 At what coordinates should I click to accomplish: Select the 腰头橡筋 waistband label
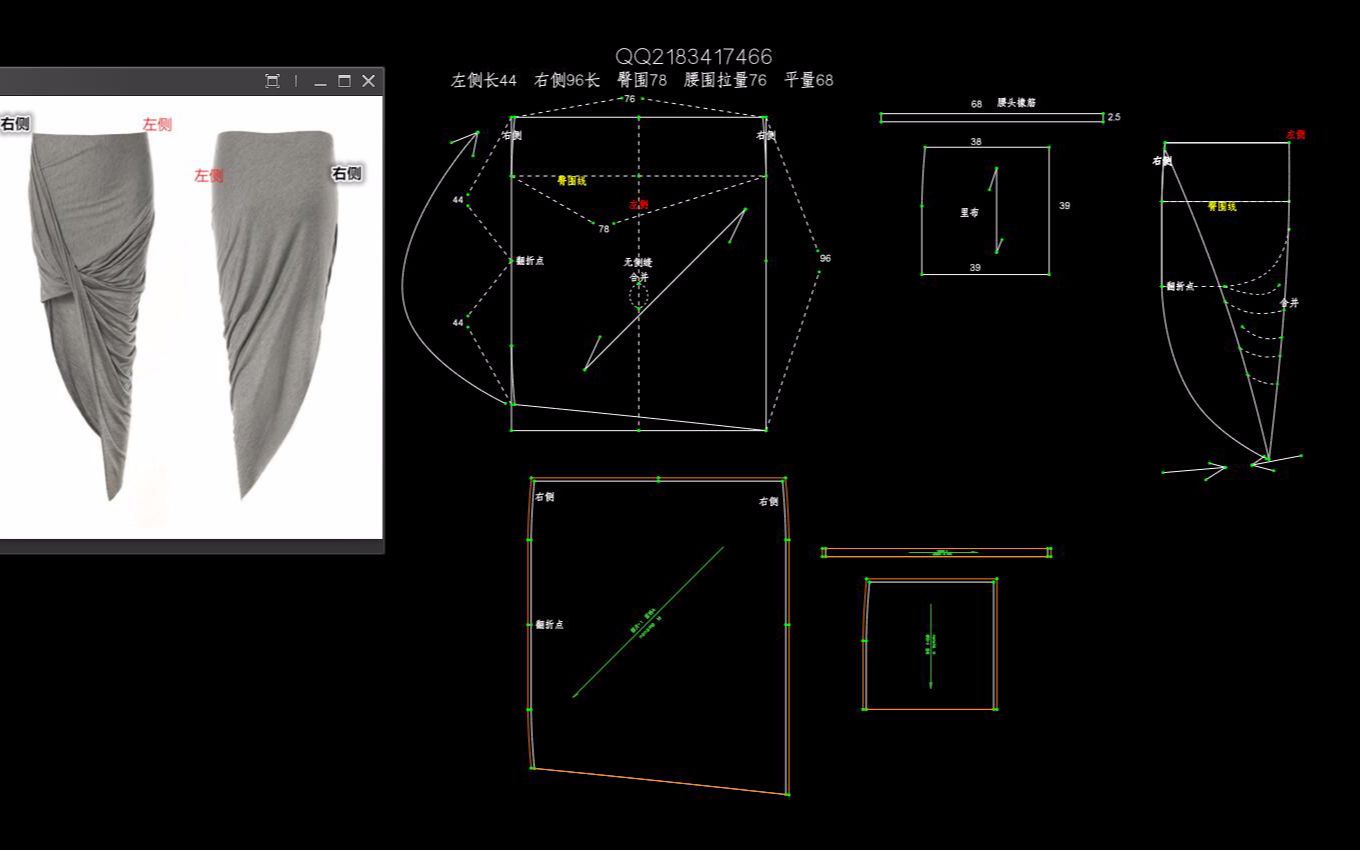[x=1016, y=103]
